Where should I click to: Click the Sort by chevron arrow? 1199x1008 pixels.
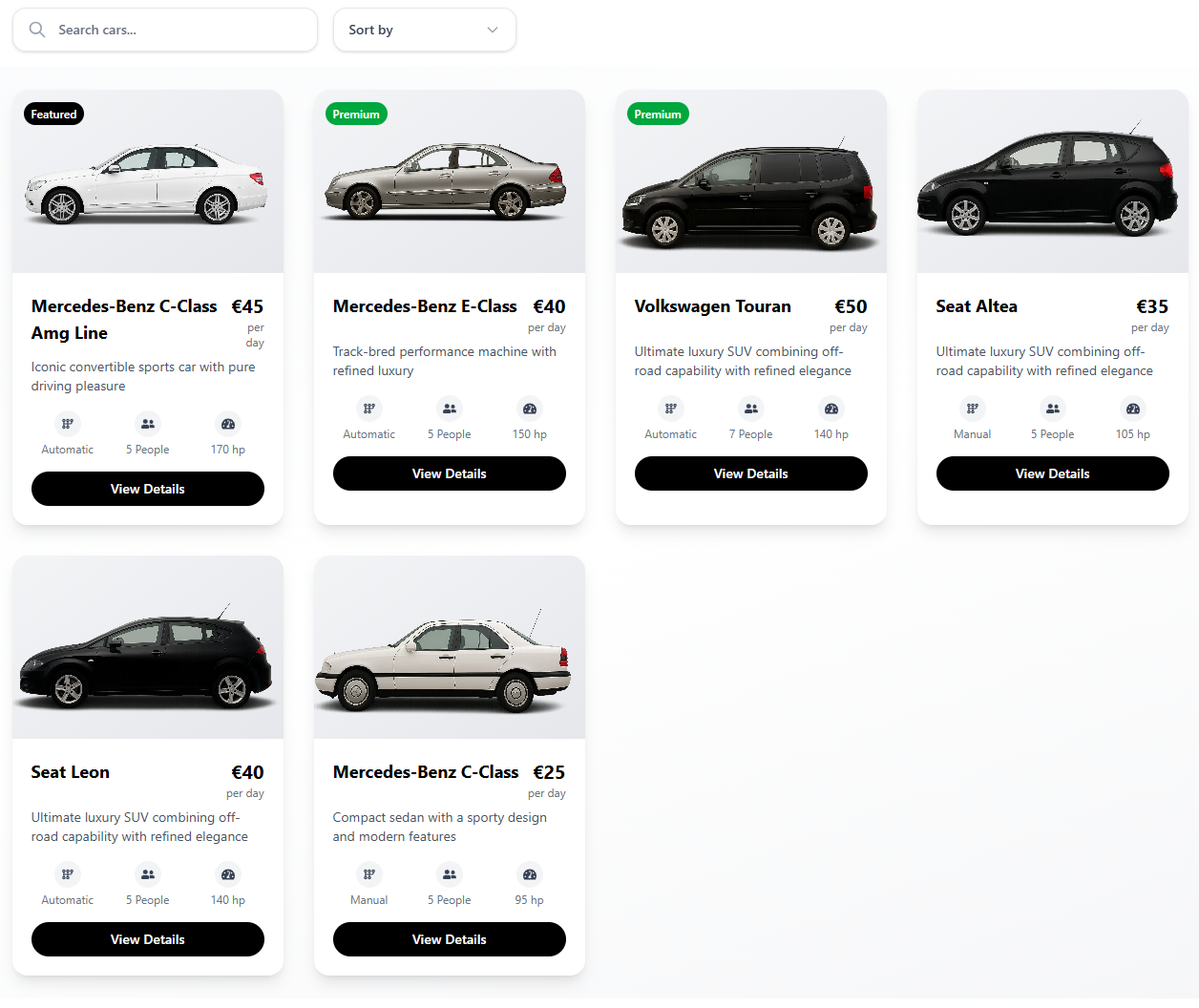click(493, 30)
